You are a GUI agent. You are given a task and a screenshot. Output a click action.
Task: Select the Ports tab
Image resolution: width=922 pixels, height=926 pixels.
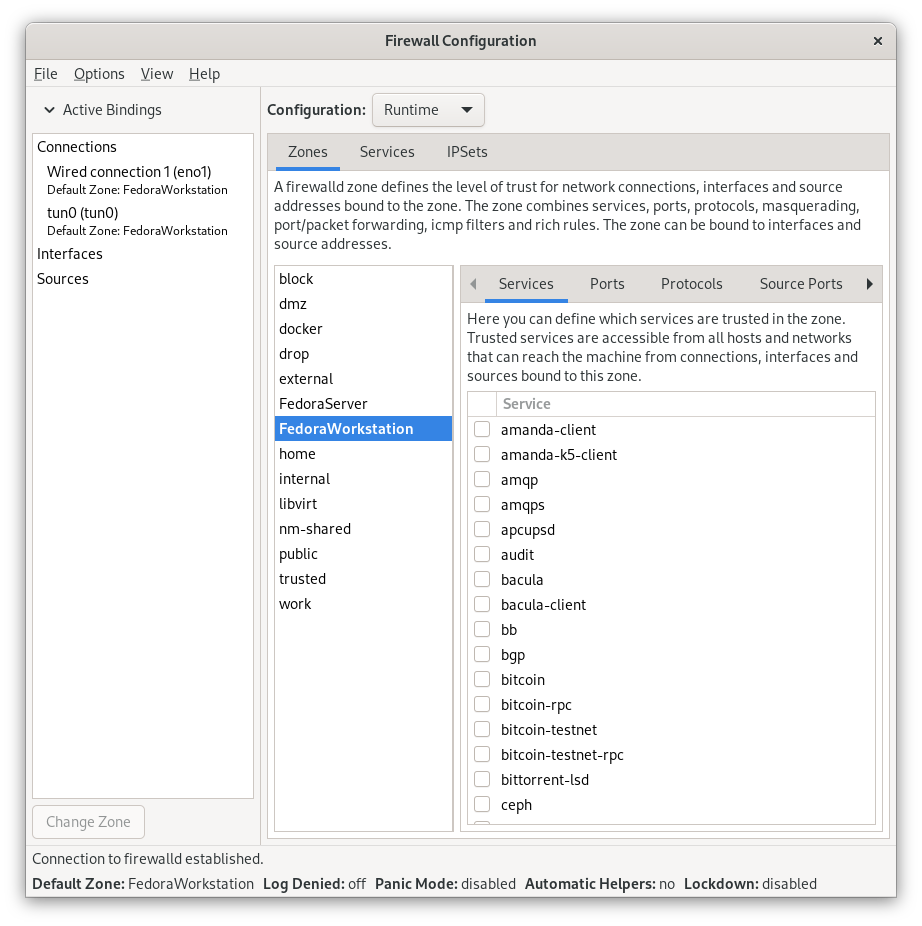(607, 284)
